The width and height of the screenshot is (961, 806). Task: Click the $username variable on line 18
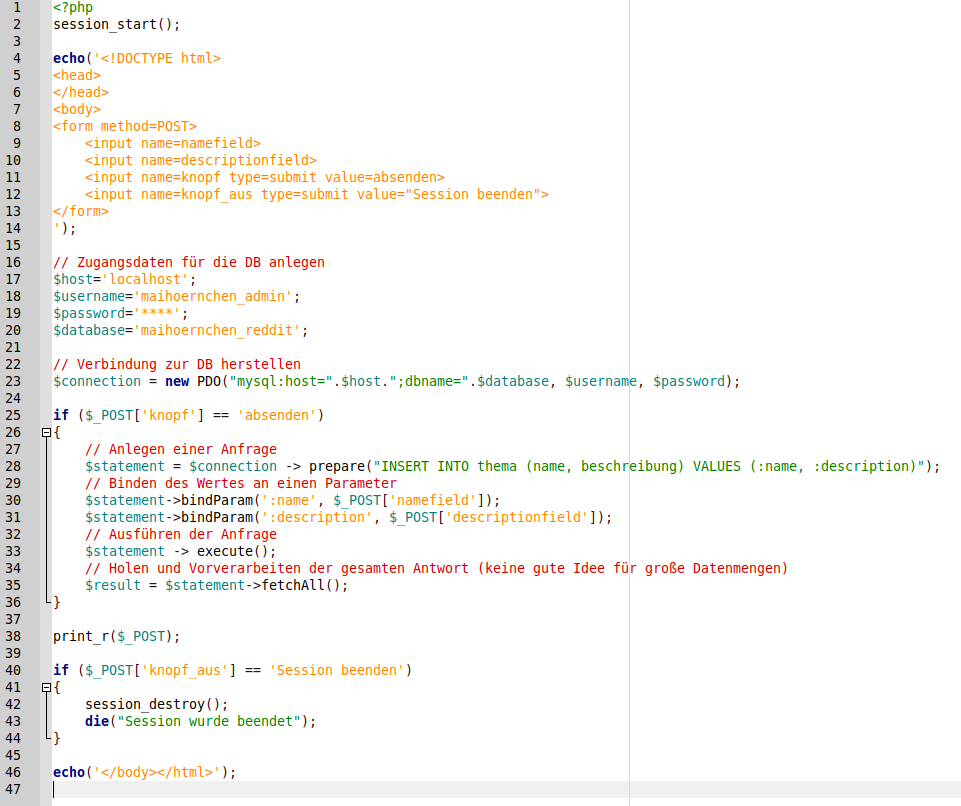click(x=89, y=296)
